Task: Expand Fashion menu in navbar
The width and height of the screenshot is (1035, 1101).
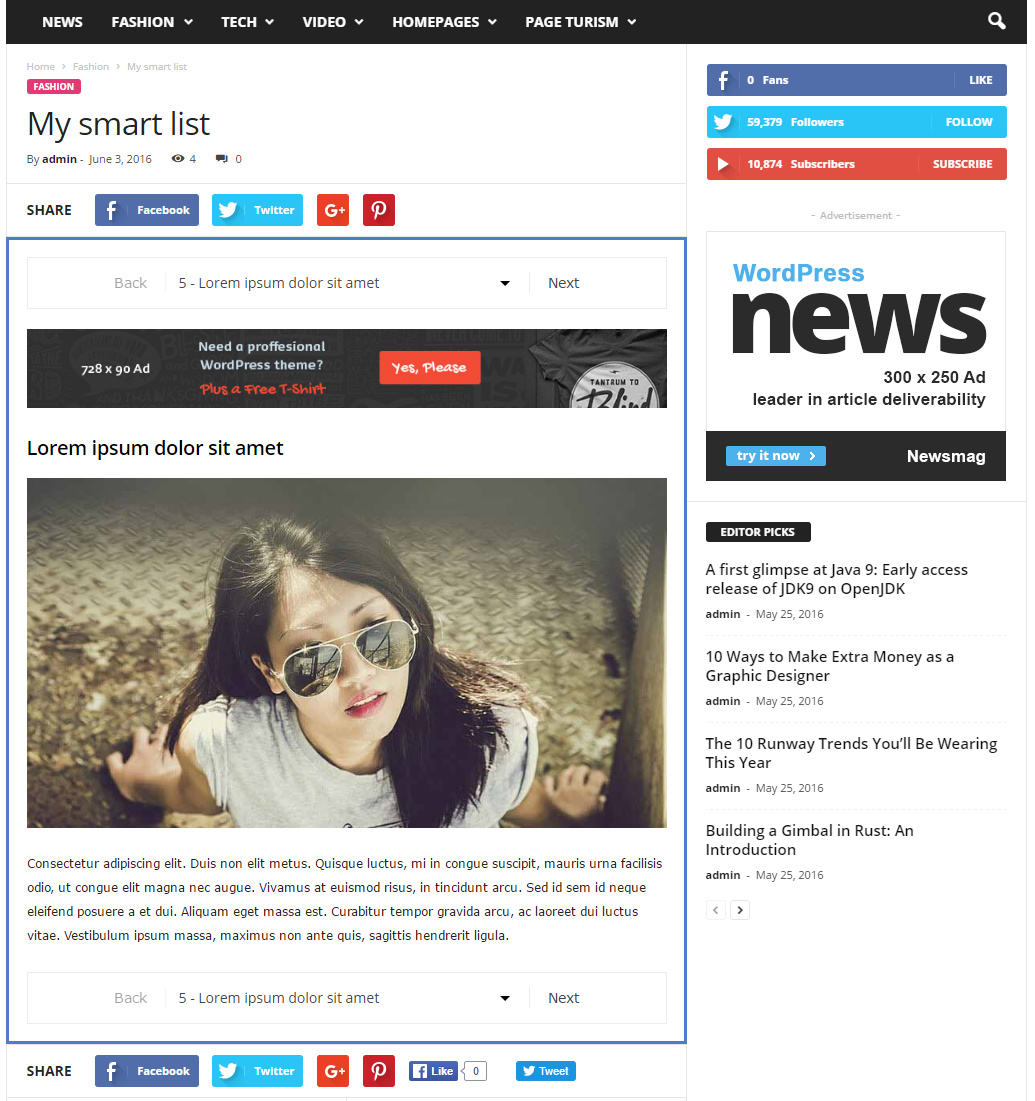Action: 152,22
